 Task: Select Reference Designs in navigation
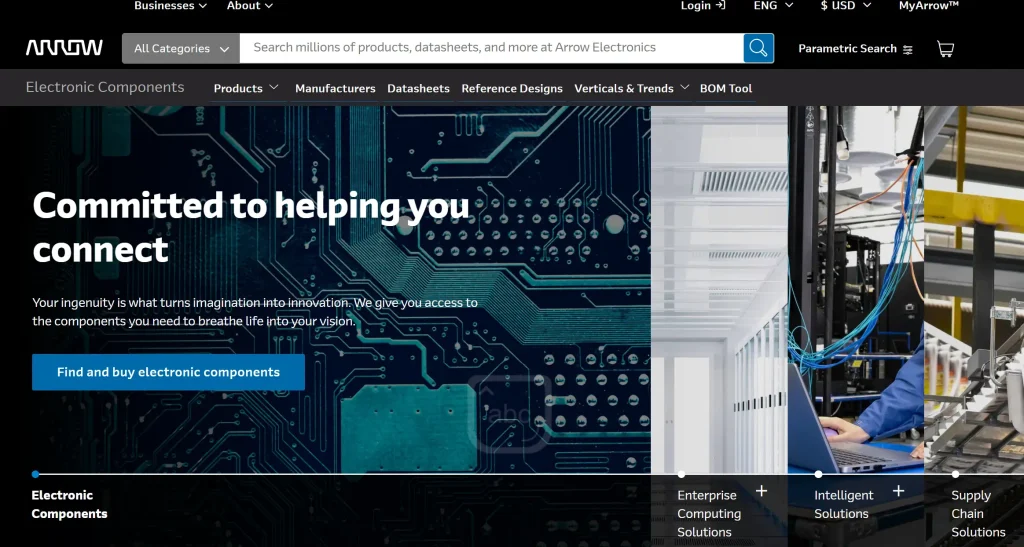(512, 88)
